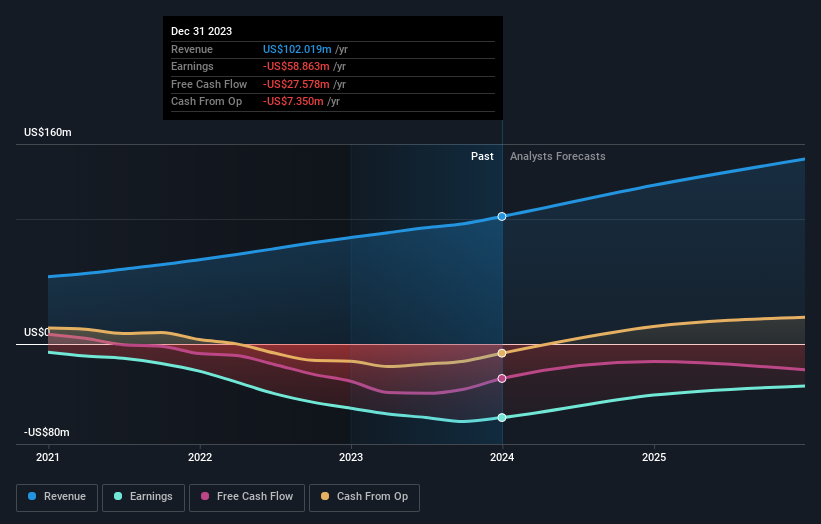Toggle the Revenue legend button
821x524 pixels.
[x=57, y=497]
